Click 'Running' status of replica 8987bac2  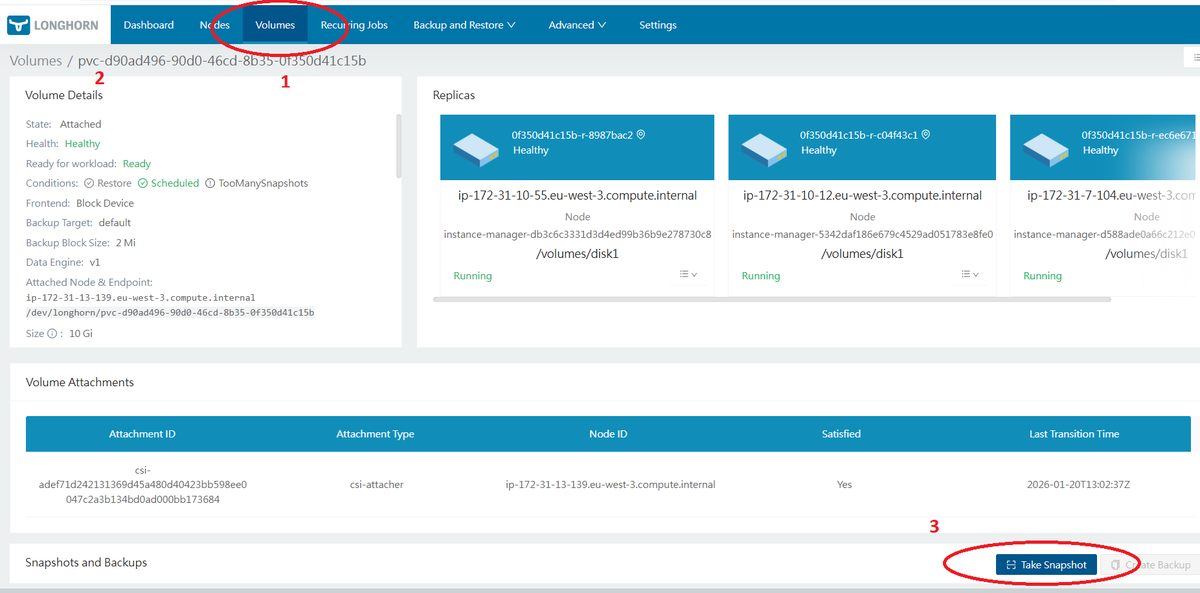click(x=473, y=276)
